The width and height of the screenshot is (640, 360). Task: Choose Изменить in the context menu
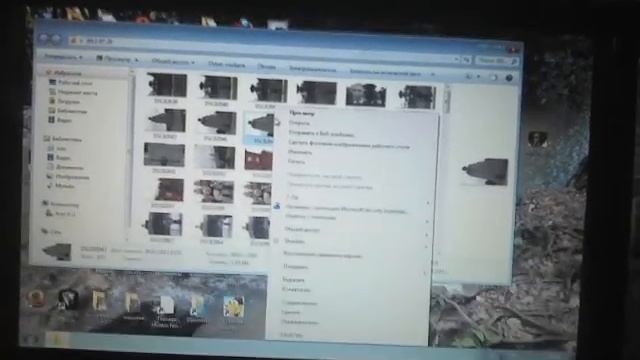(x=300, y=152)
